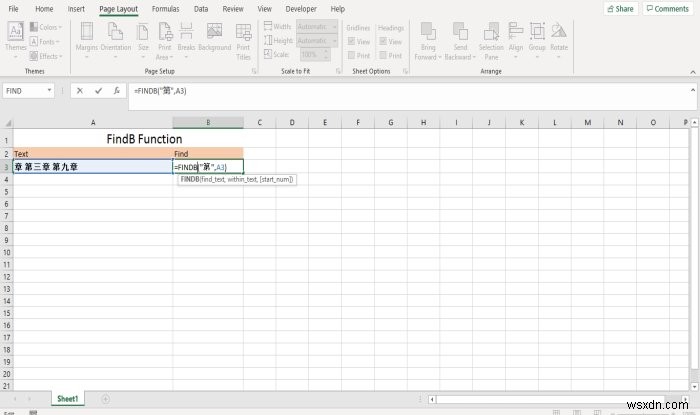The width and height of the screenshot is (700, 415).
Task: Switch to the Formulas tab
Action: [166, 9]
